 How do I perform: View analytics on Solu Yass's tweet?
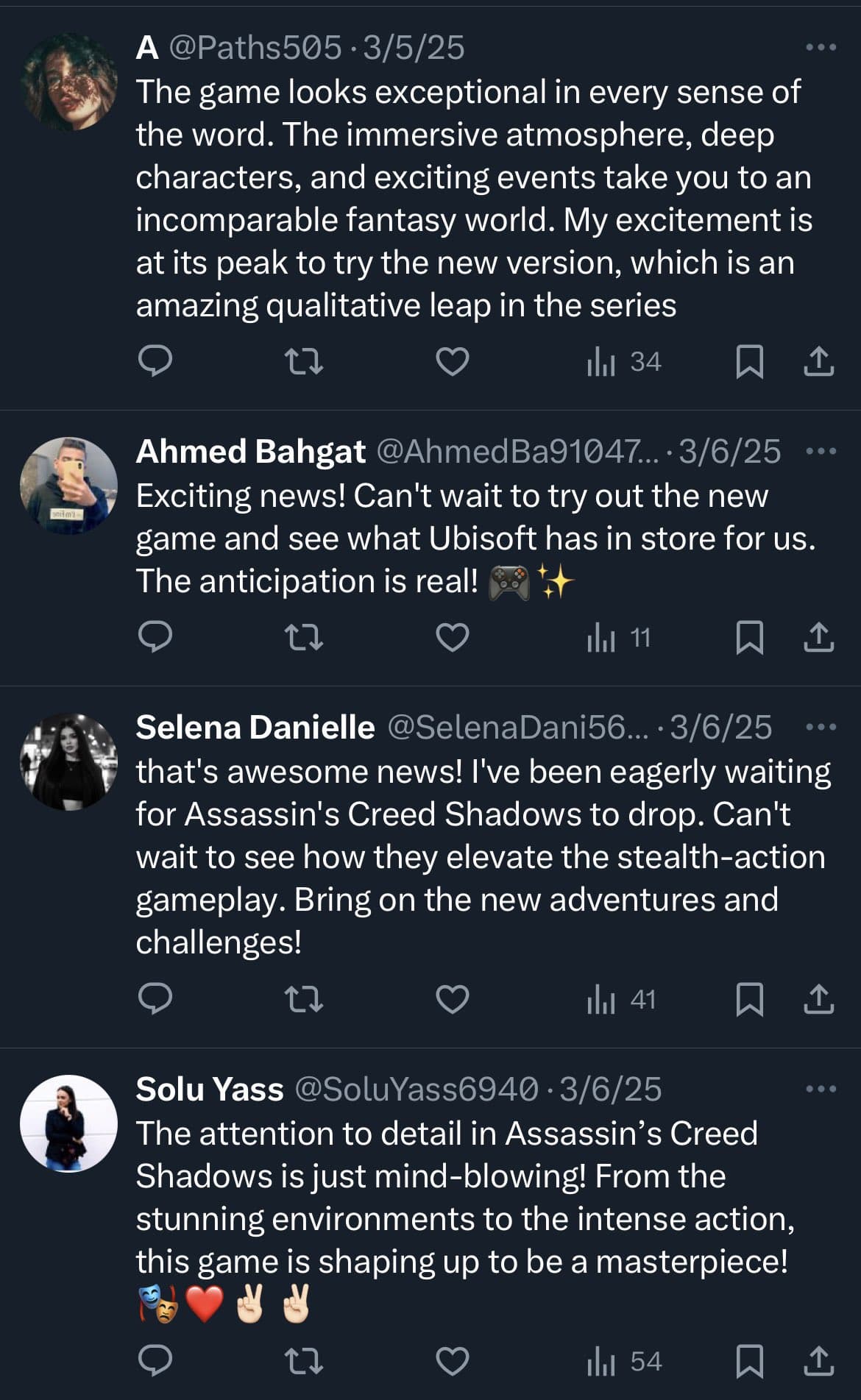click(624, 1361)
